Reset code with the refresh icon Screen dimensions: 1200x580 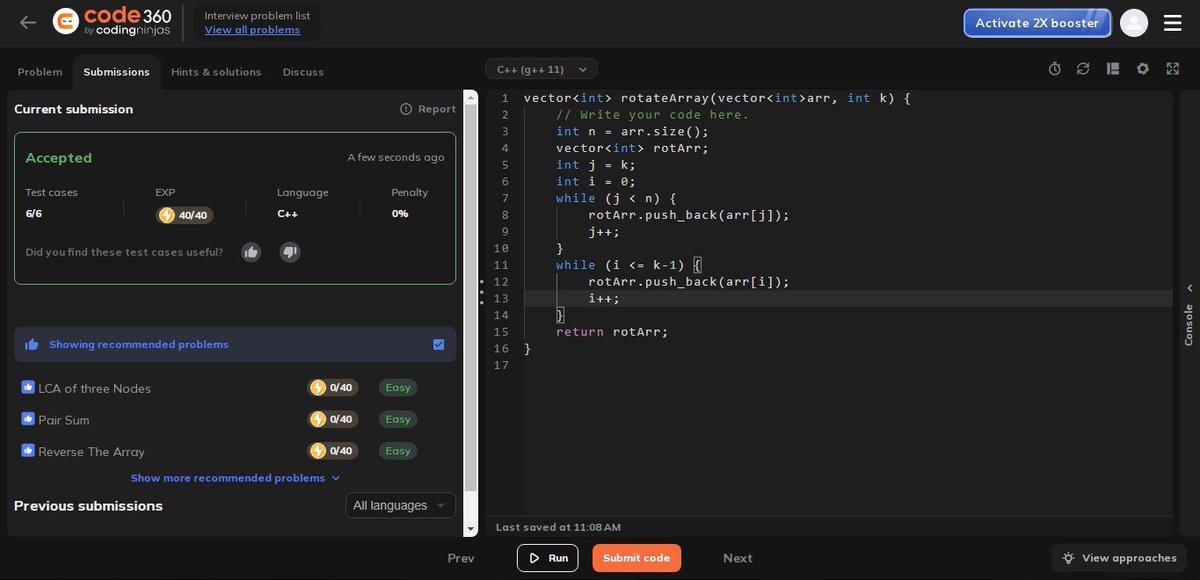[x=1083, y=69]
